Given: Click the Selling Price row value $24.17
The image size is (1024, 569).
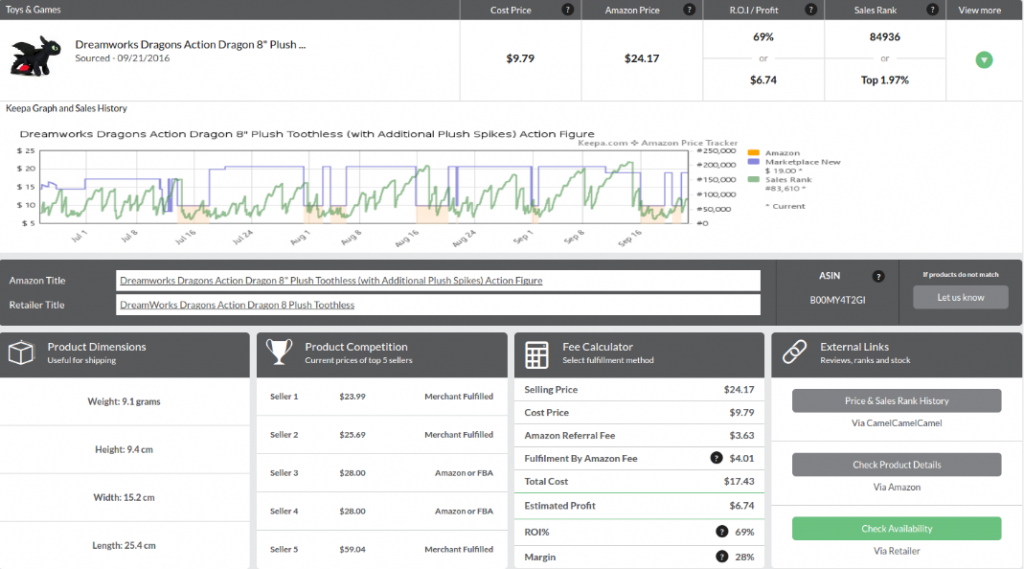Looking at the screenshot, I should (739, 389).
